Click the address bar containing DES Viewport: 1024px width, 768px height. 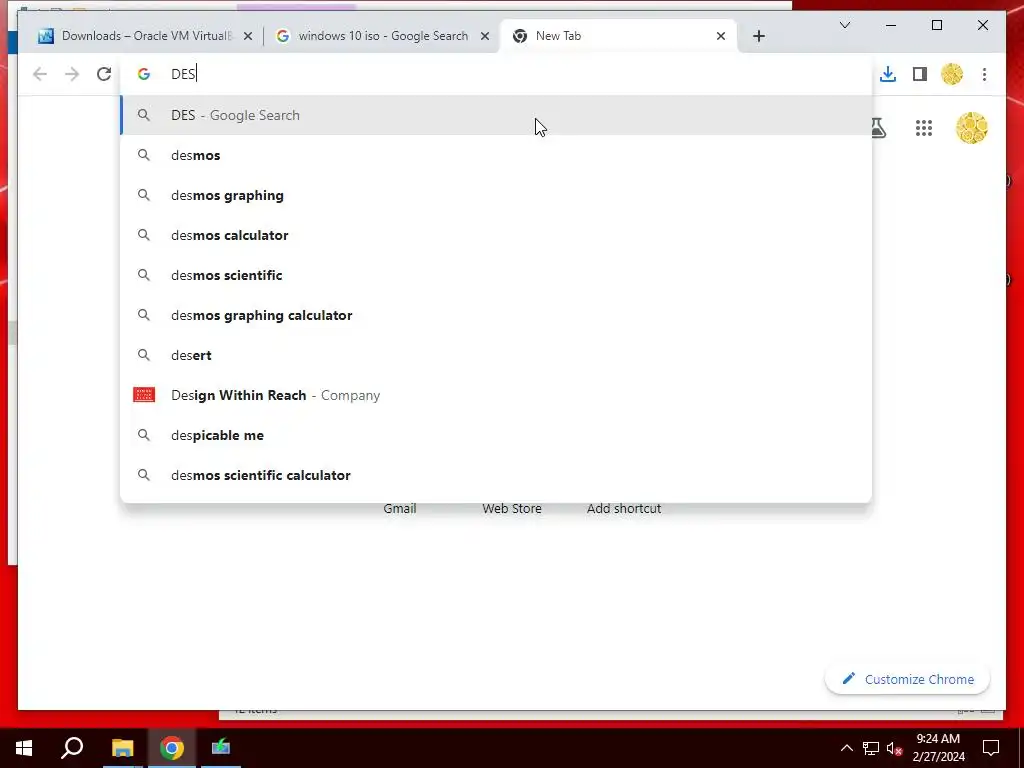[x=496, y=74]
